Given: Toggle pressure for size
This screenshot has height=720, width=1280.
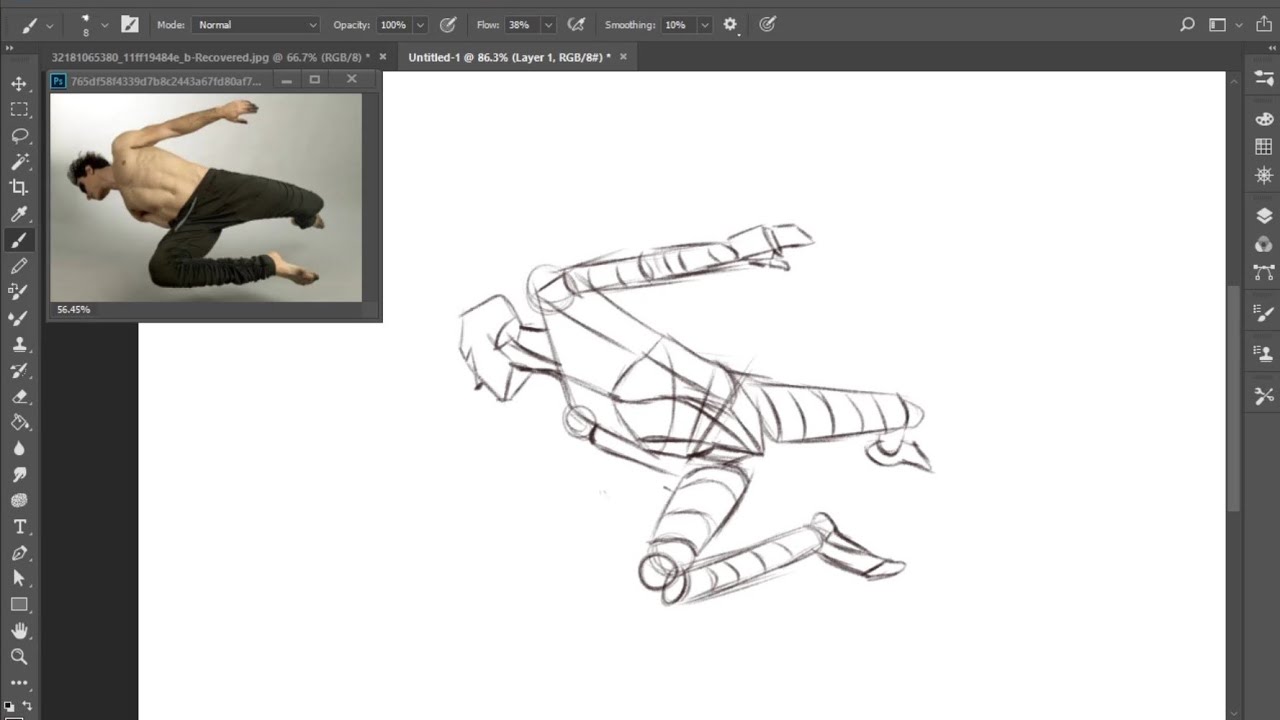Looking at the screenshot, I should pos(767,24).
